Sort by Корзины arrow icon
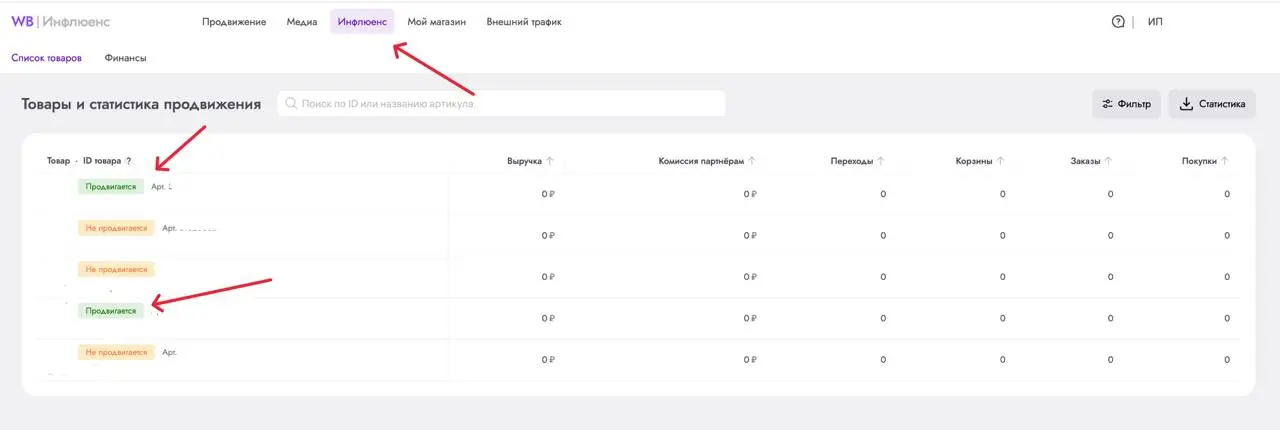Screen dimensions: 1280x430 tap(1001, 161)
